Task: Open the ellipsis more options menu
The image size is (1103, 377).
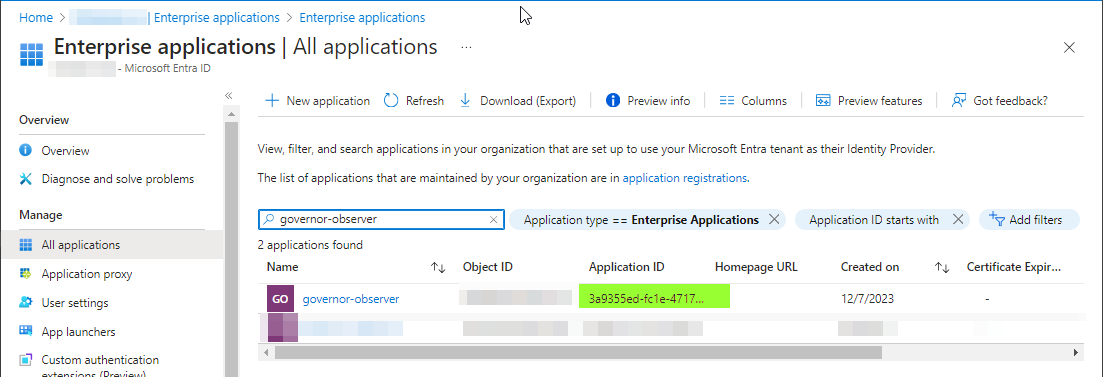Action: click(x=466, y=47)
